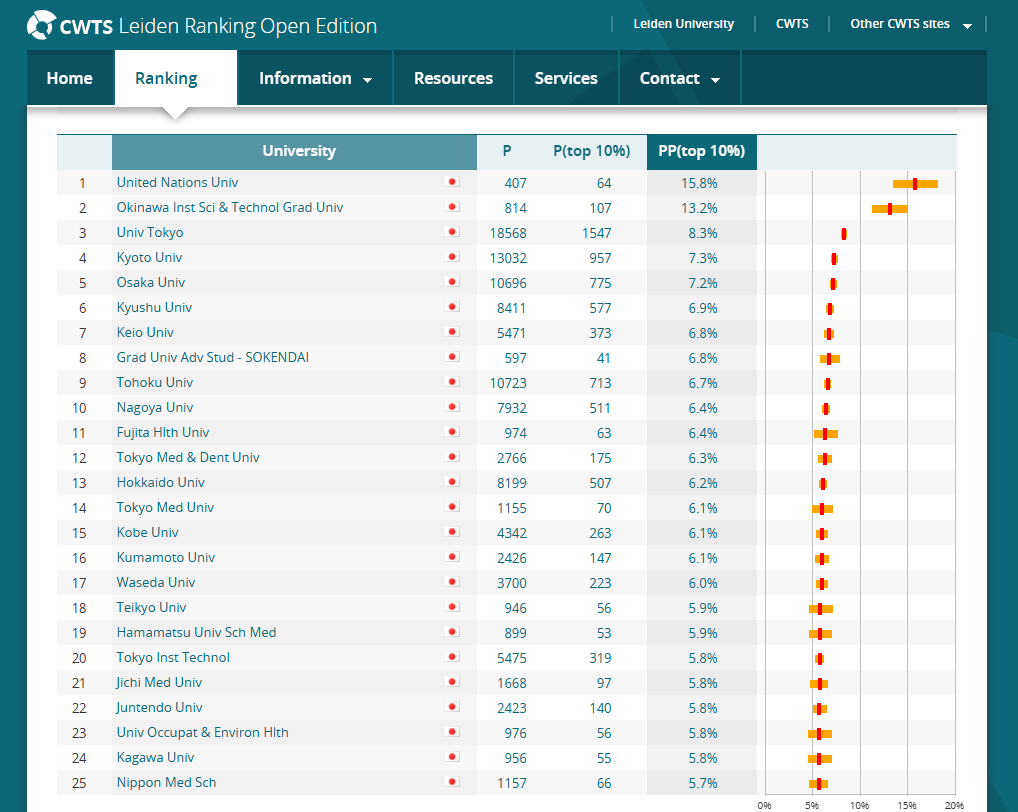Select the Services menu item
The image size is (1018, 812).
(x=566, y=78)
